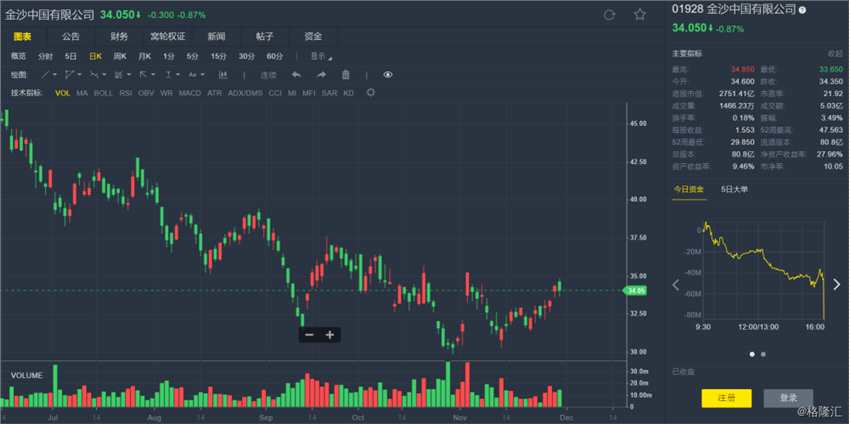This screenshot has width=850, height=424.
Task: Open the 窝轮权证 warrants tab
Action: click(x=168, y=37)
